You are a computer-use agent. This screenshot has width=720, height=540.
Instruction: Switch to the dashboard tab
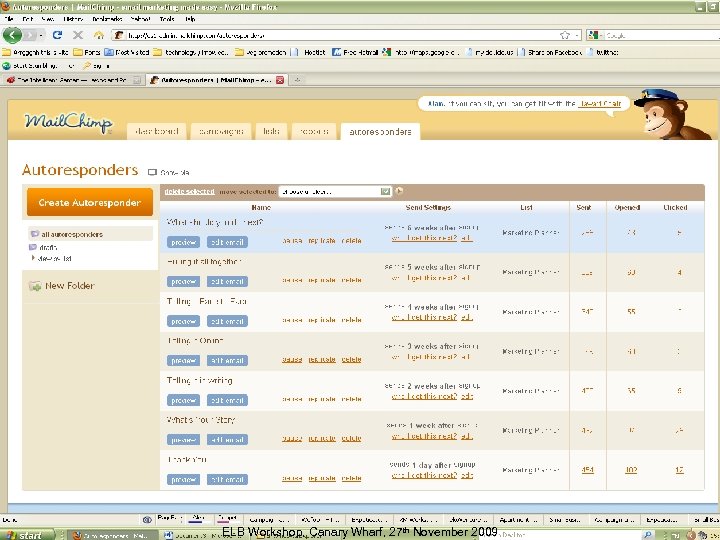pos(157,131)
